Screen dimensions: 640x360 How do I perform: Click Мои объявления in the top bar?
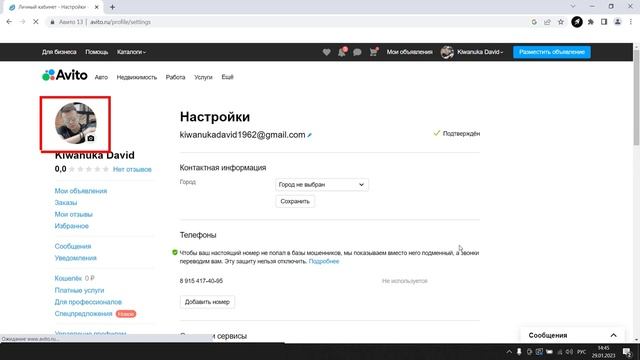pos(409,52)
